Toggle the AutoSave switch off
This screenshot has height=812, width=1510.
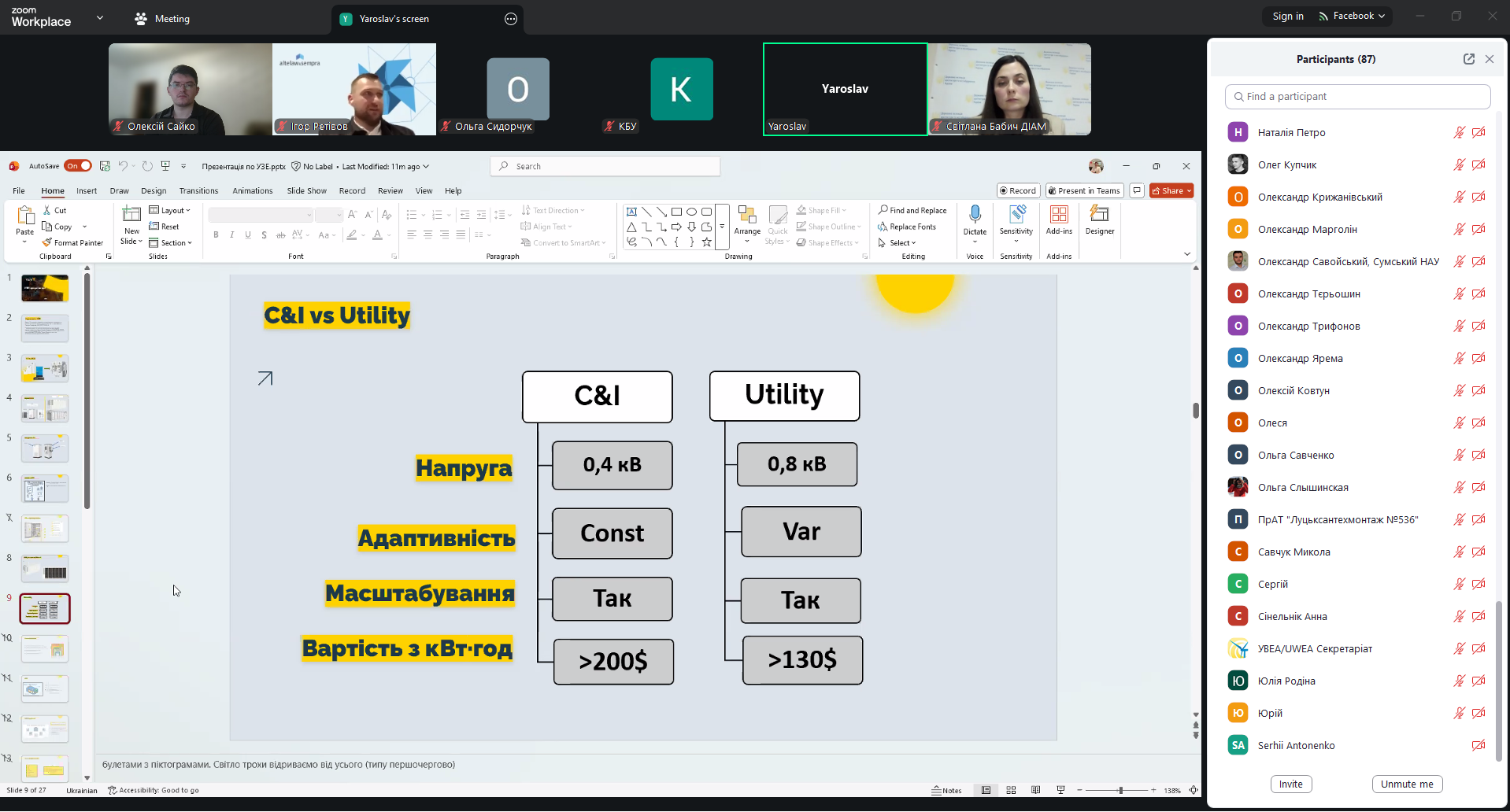click(x=78, y=166)
